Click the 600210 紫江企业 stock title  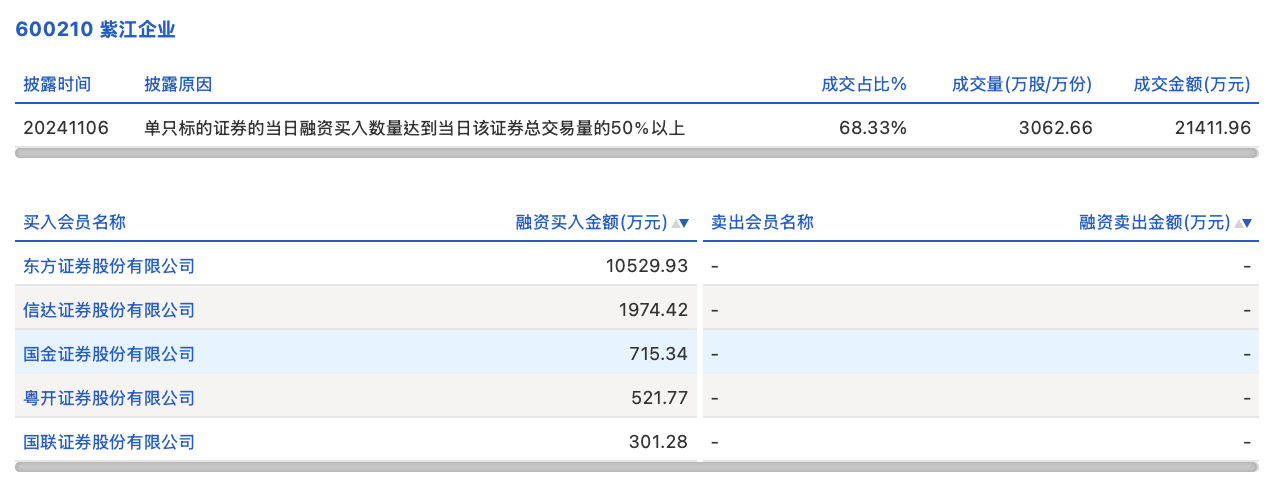(x=95, y=30)
